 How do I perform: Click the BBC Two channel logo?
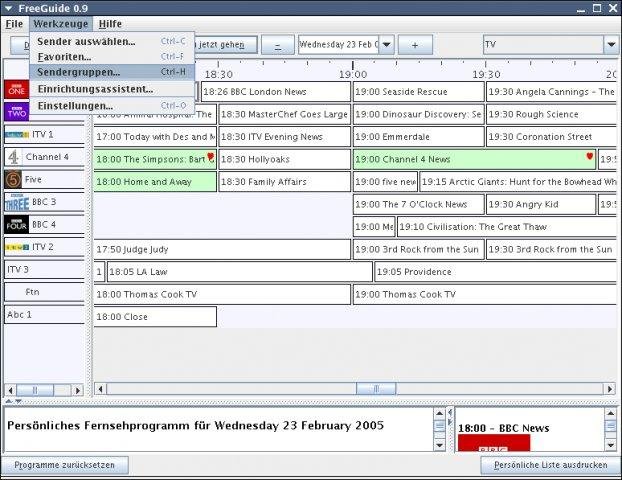(x=17, y=112)
